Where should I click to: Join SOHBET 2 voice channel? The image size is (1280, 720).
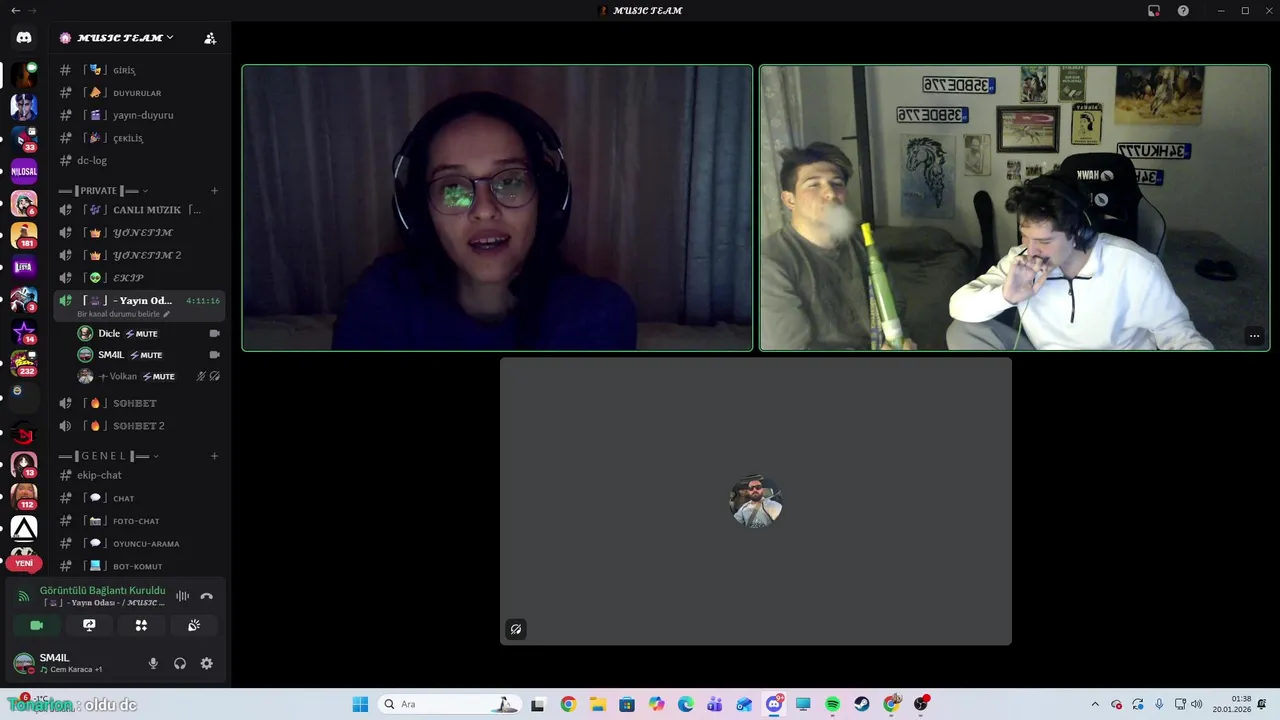pos(139,426)
